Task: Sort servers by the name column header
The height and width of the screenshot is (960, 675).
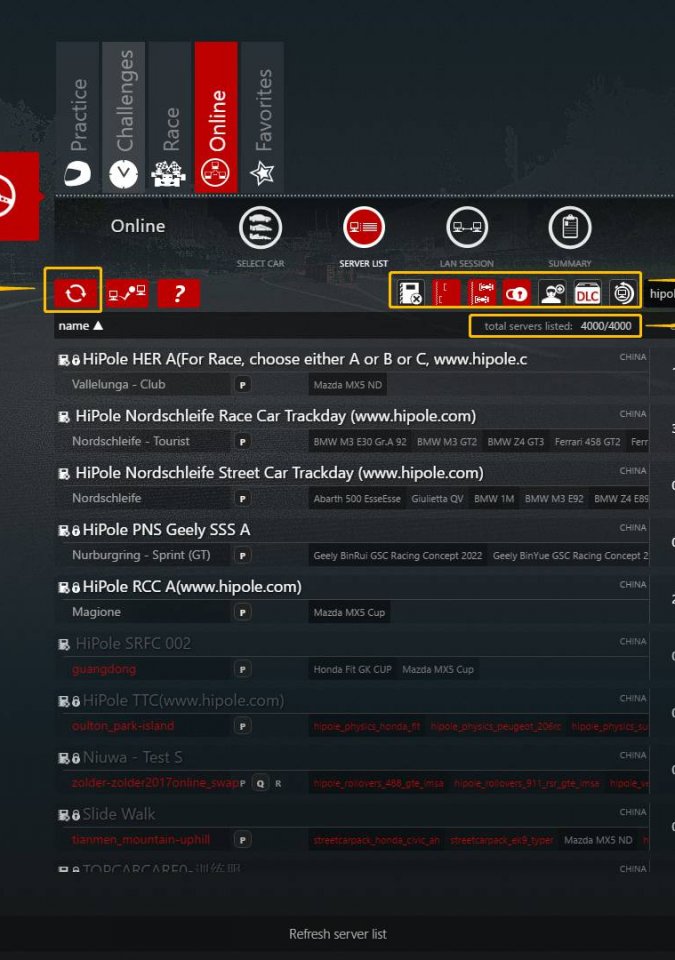Action: pos(80,326)
